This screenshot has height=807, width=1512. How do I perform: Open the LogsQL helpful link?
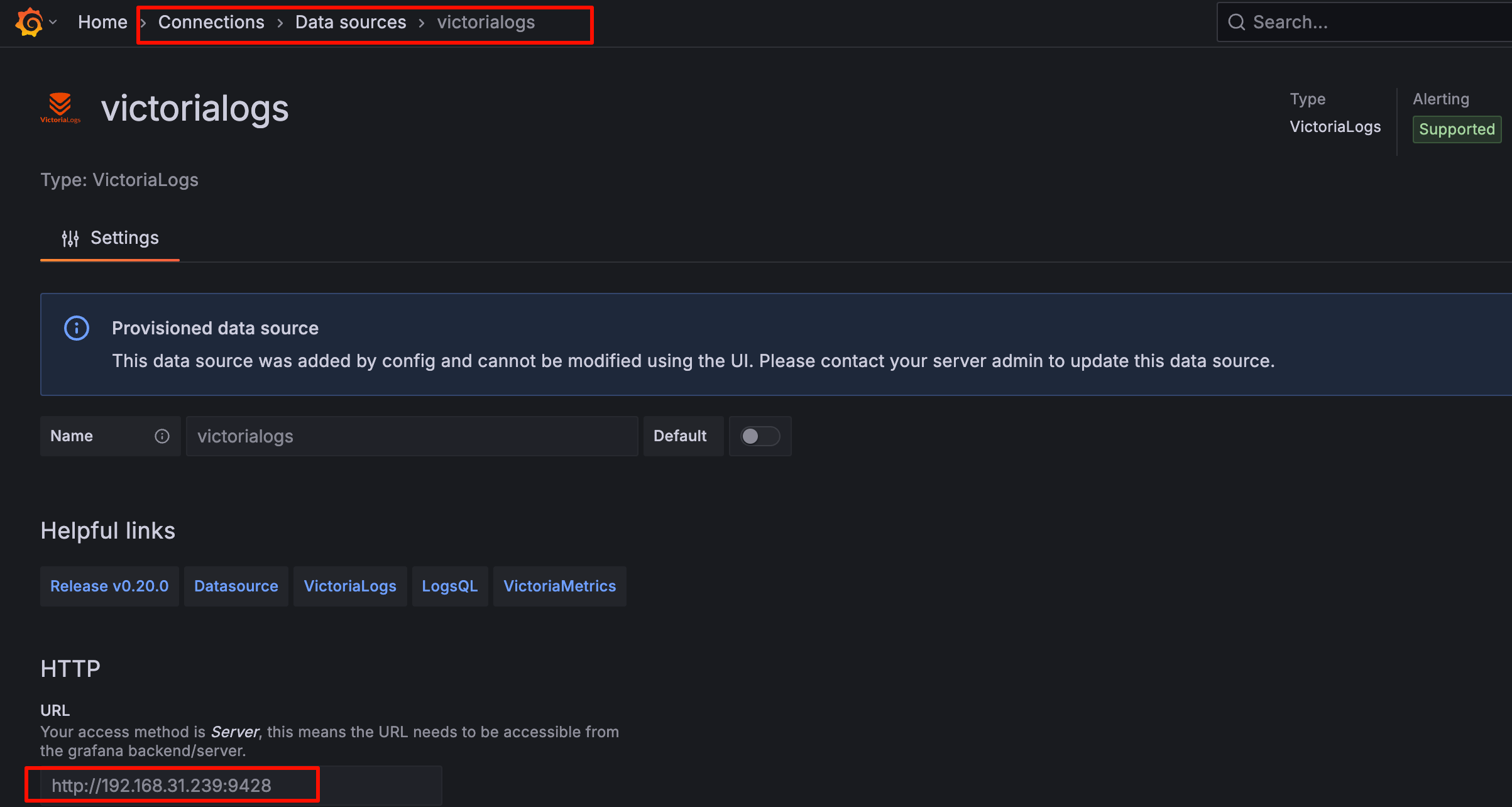pyautogui.click(x=449, y=586)
